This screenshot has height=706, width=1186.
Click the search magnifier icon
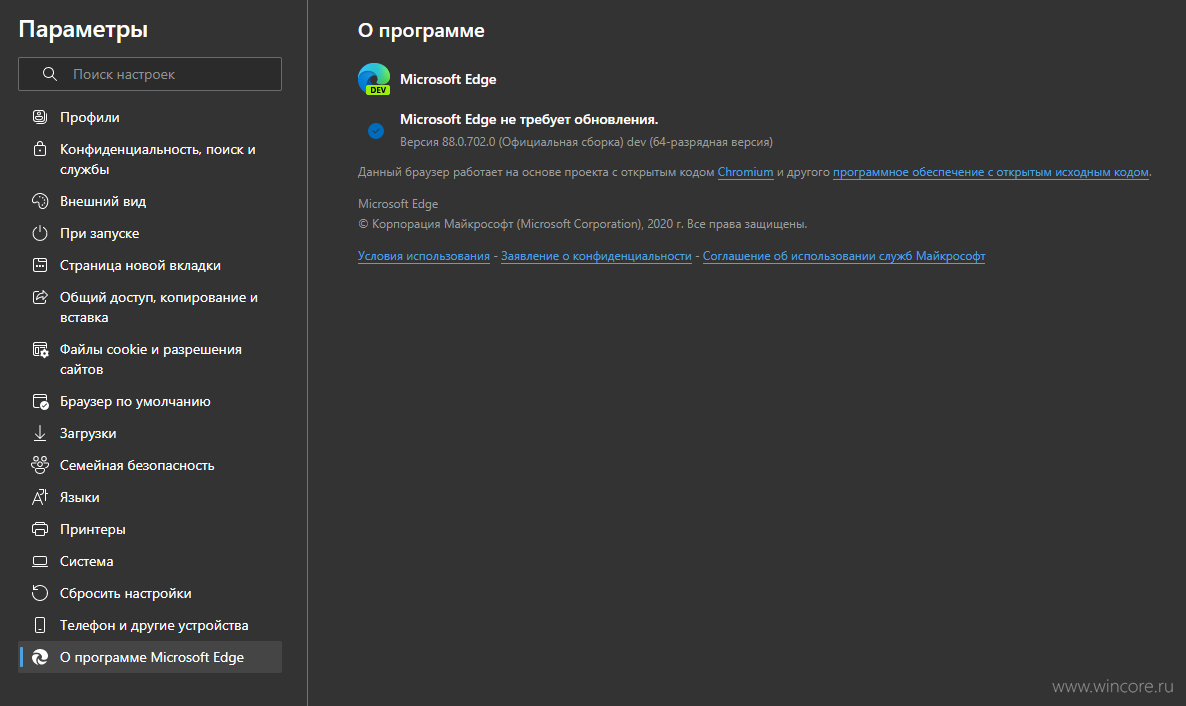click(49, 74)
